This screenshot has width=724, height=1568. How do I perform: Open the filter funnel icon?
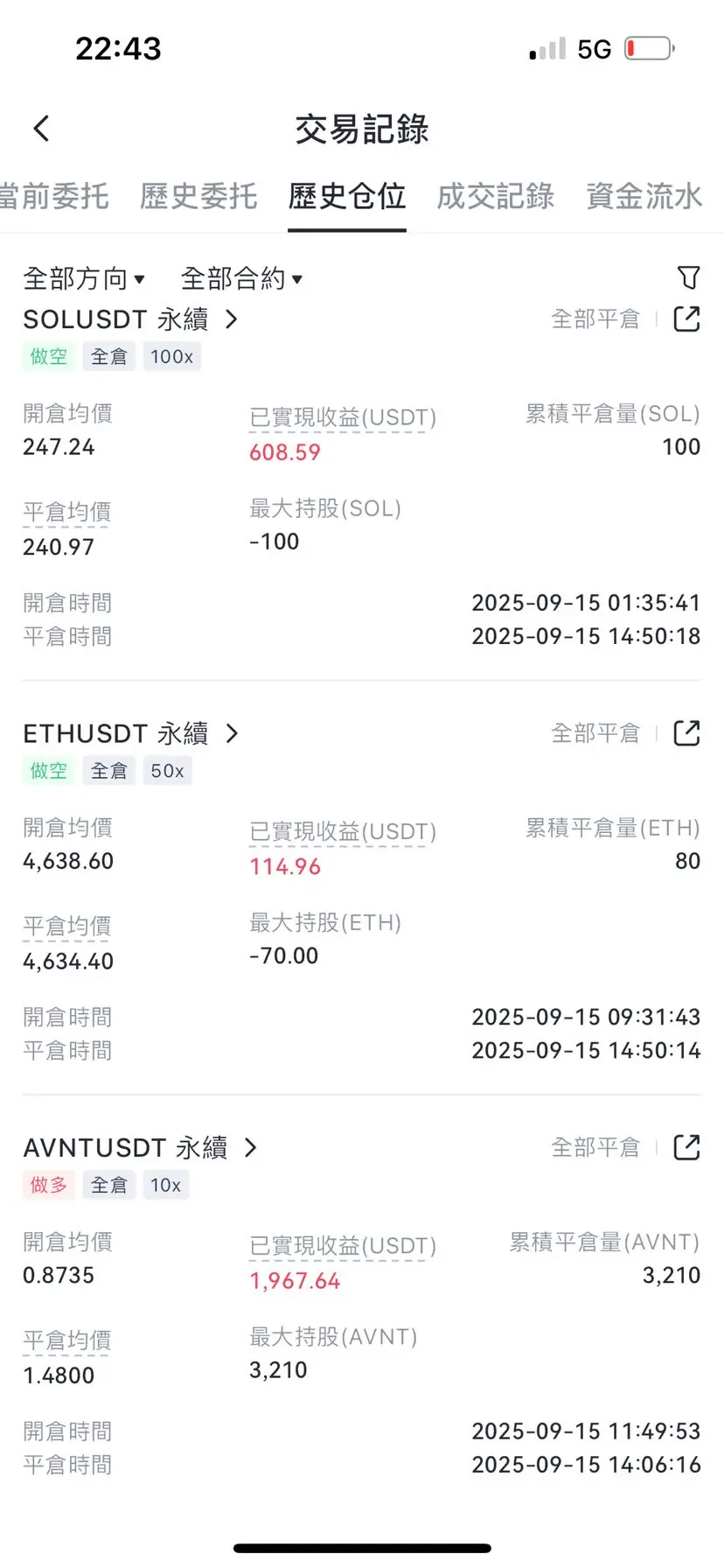tap(689, 277)
